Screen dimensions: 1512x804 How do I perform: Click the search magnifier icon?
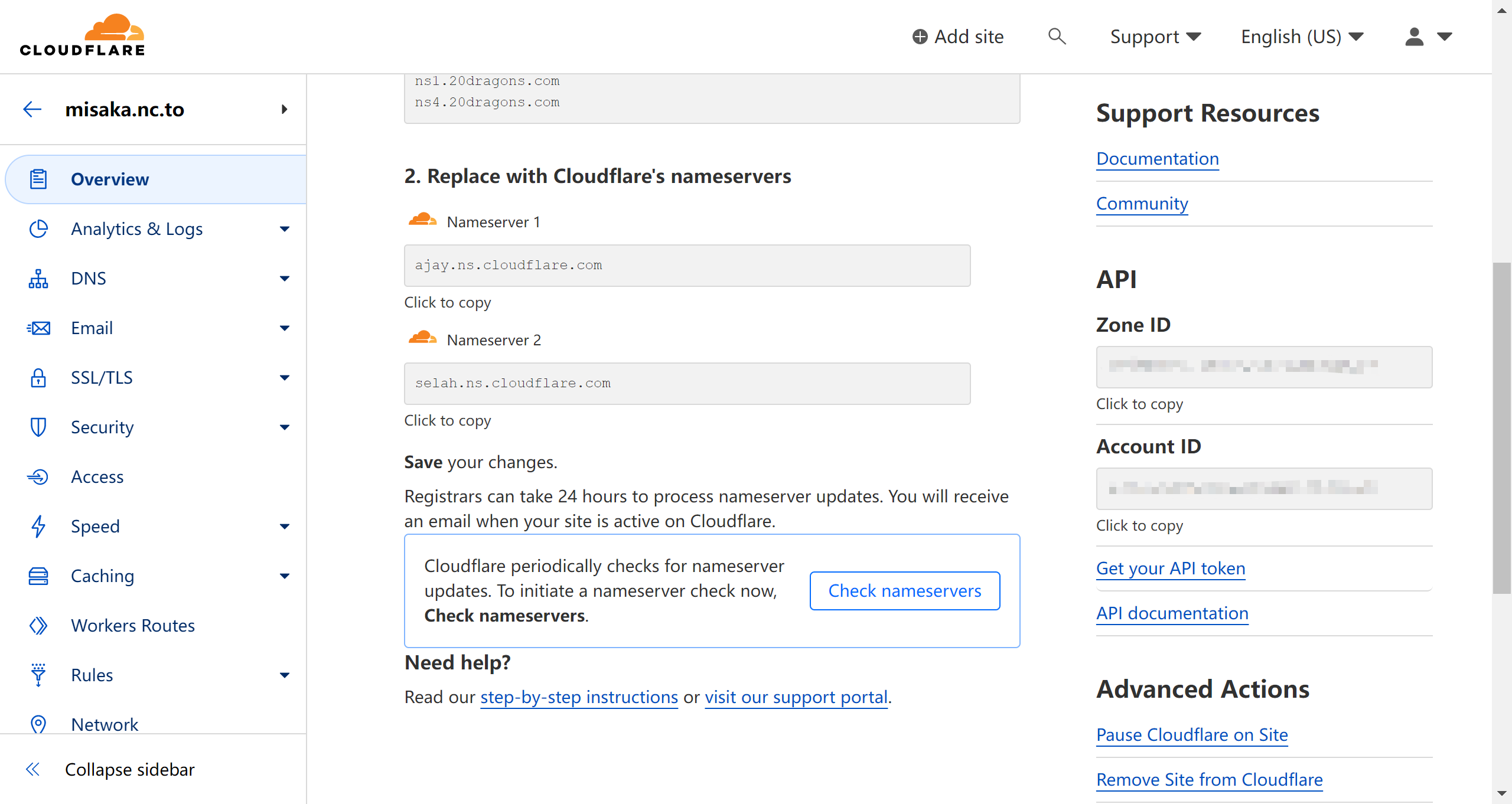[x=1057, y=37]
